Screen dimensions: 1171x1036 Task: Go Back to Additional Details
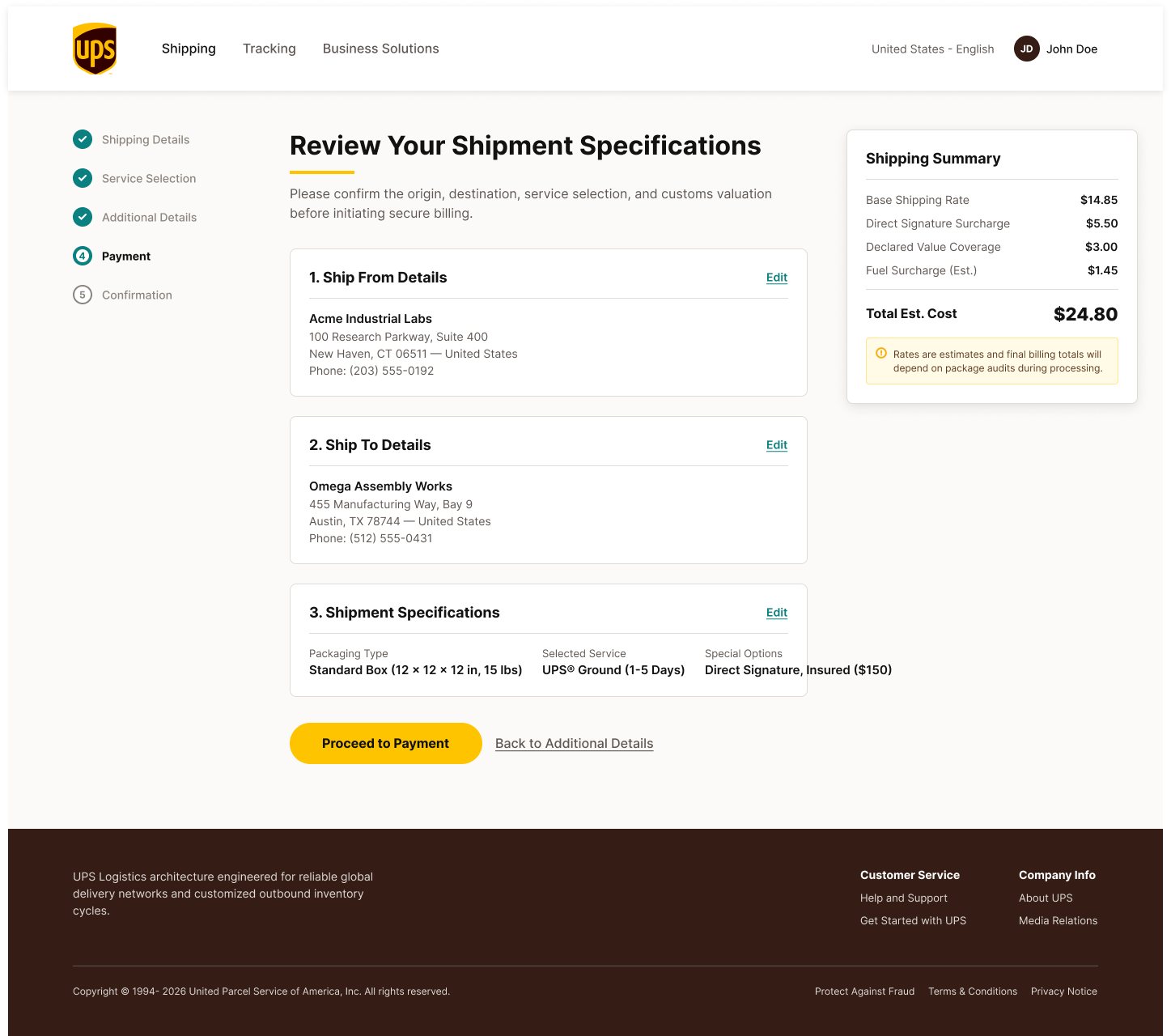(575, 743)
